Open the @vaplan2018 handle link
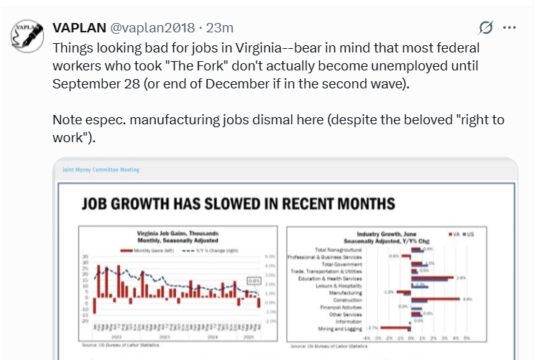 click(x=152, y=28)
